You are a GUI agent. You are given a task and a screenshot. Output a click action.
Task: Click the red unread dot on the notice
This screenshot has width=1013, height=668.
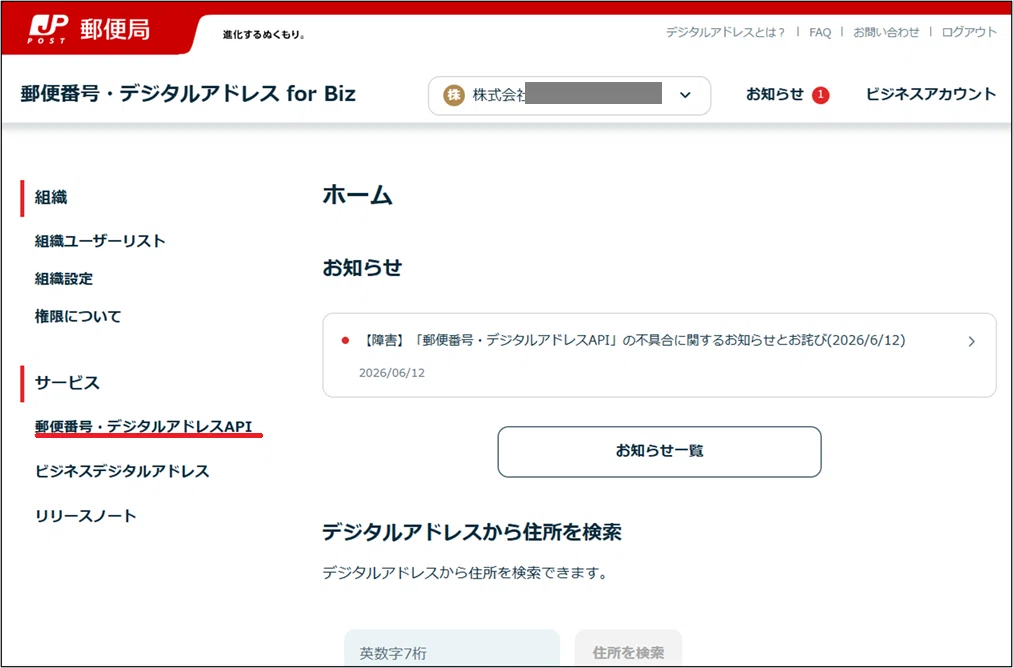point(345,340)
